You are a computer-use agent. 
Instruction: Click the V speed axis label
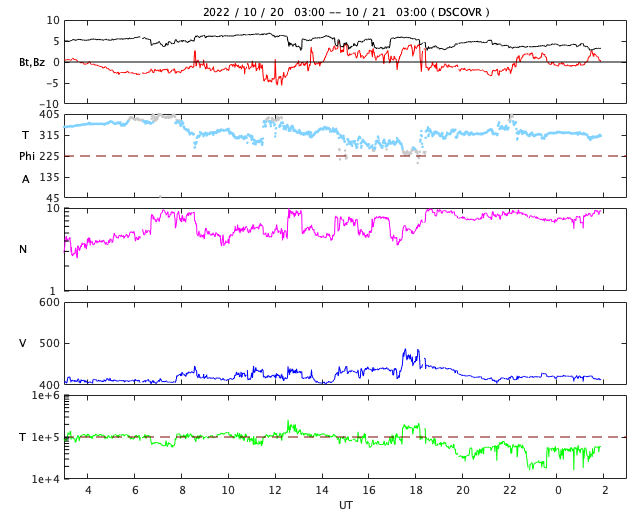click(23, 343)
